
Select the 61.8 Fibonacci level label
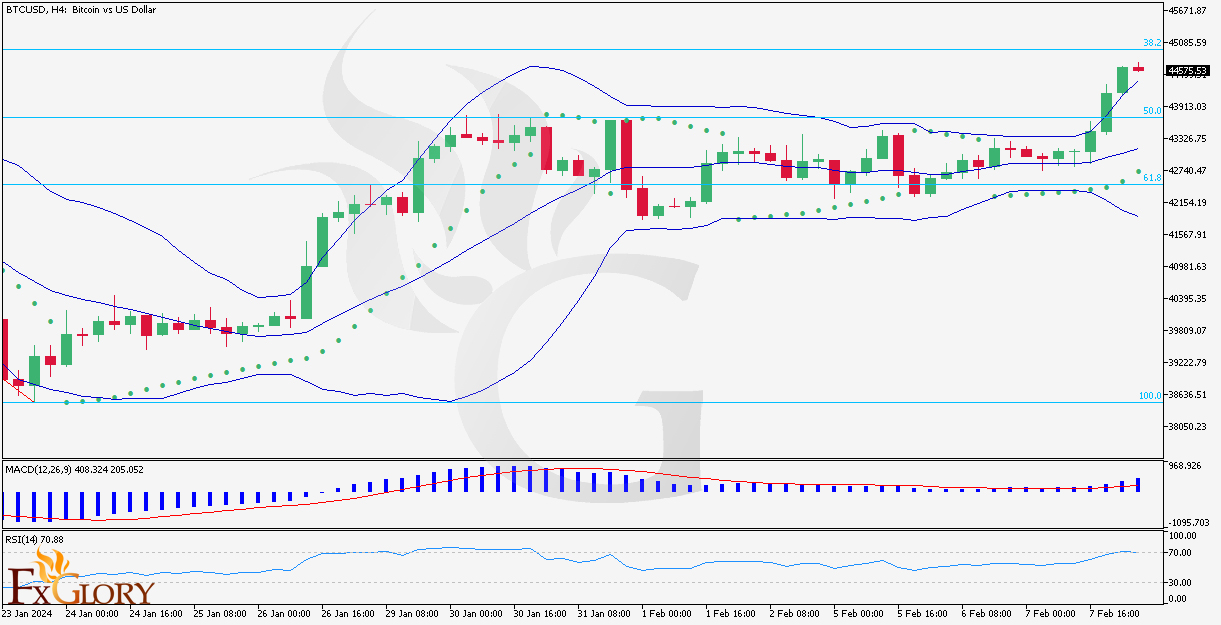click(x=1151, y=178)
